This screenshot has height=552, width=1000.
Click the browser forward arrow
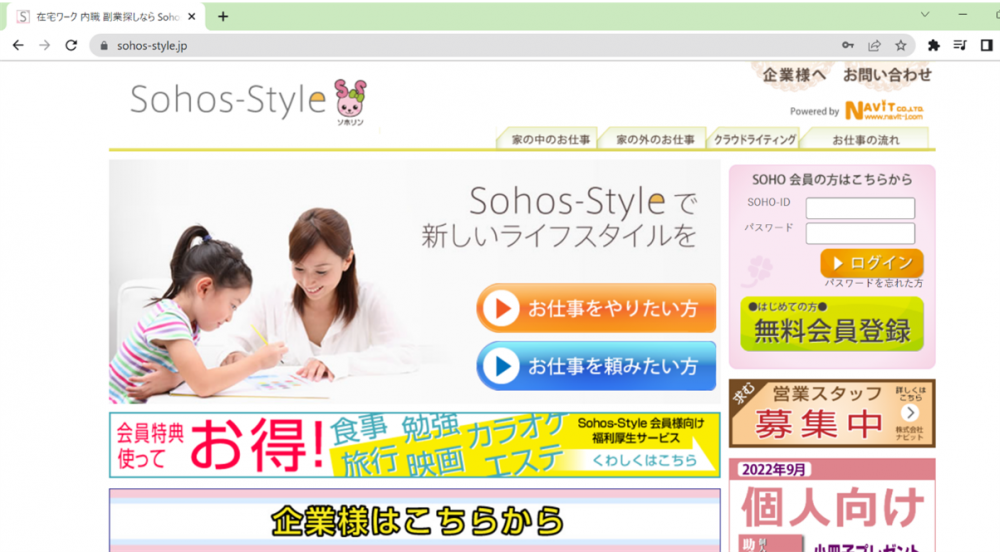click(44, 45)
